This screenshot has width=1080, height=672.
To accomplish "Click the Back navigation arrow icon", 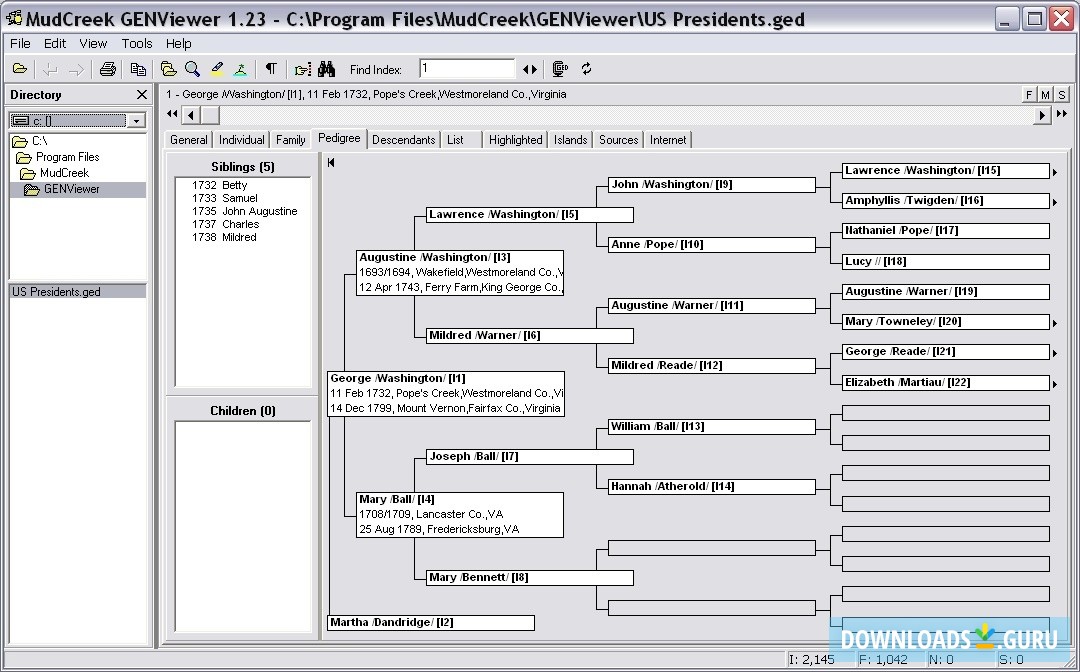I will point(50,69).
